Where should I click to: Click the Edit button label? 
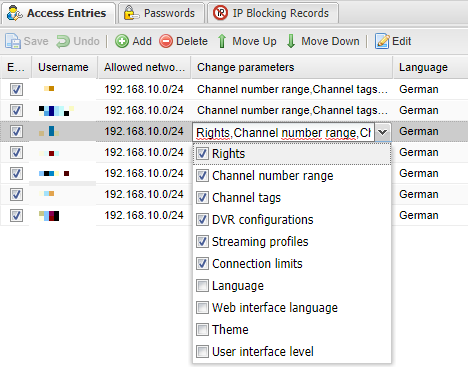click(x=401, y=41)
